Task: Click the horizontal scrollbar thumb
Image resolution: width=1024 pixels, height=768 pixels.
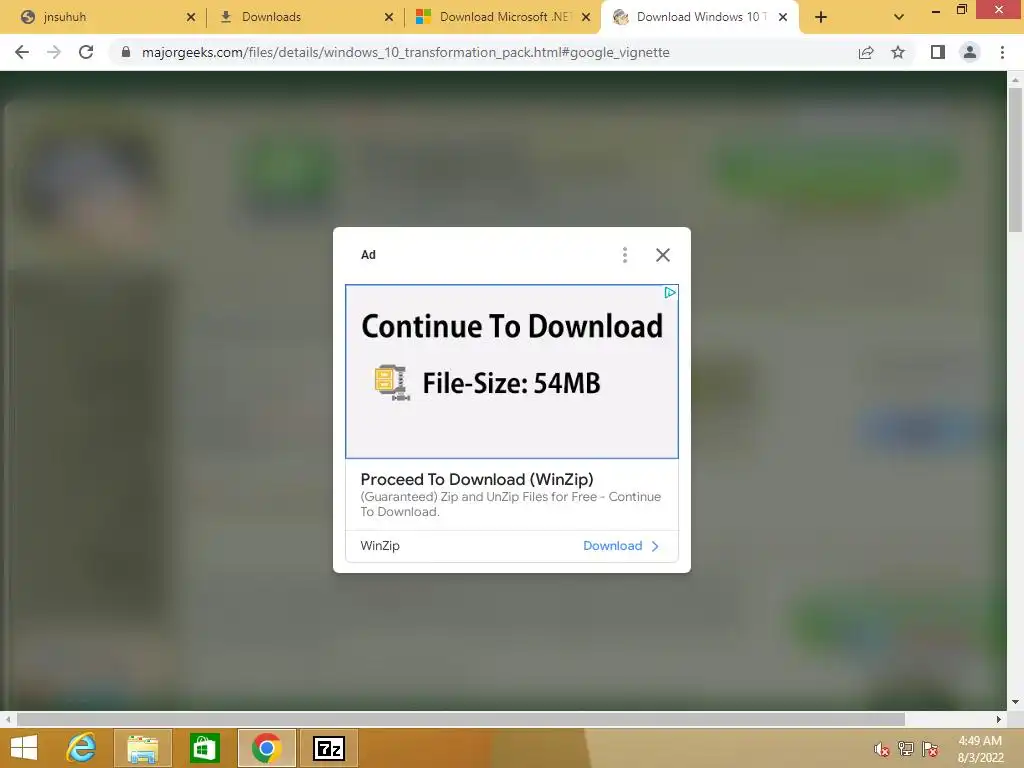Action: [x=461, y=719]
